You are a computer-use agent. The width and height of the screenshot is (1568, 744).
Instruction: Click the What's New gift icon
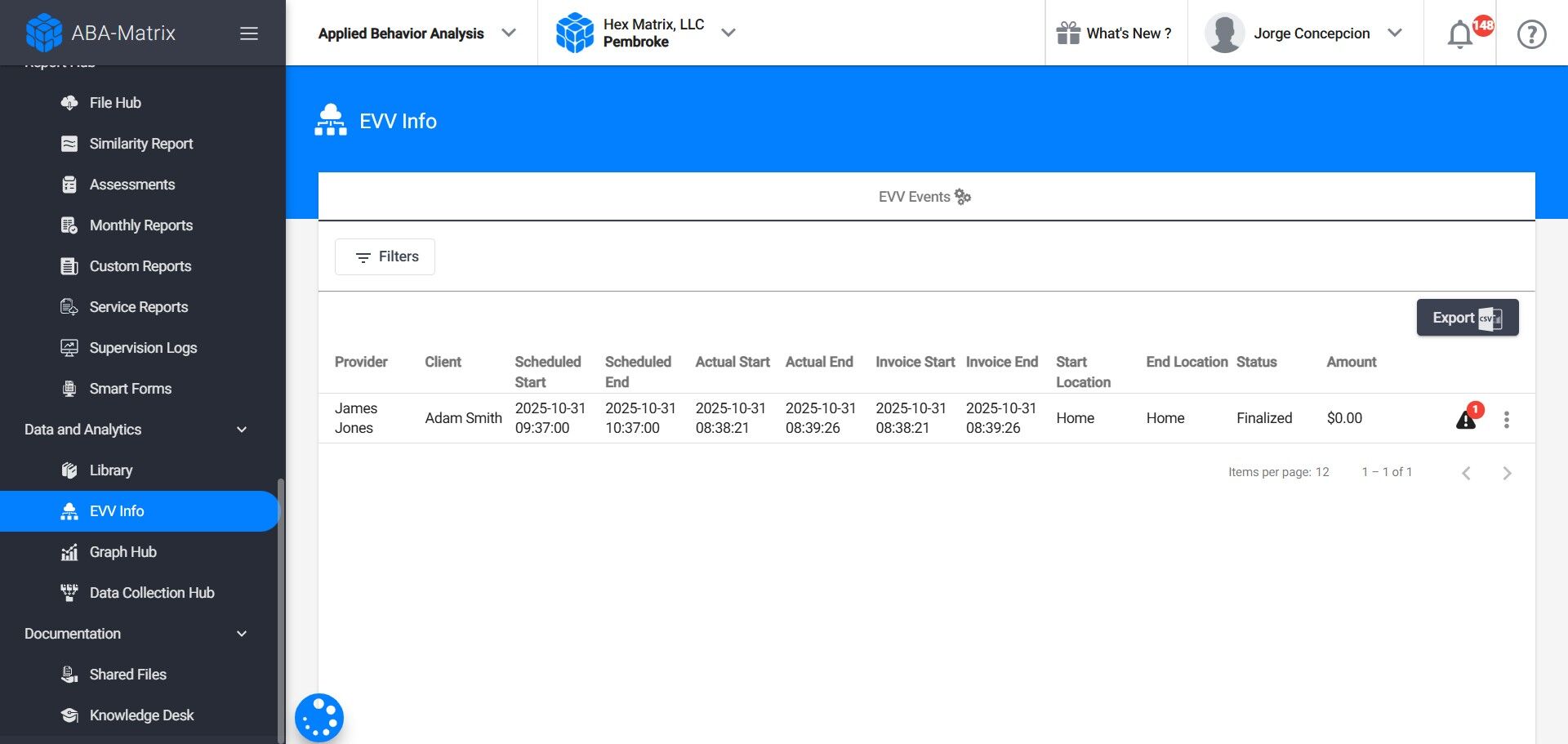[1068, 33]
